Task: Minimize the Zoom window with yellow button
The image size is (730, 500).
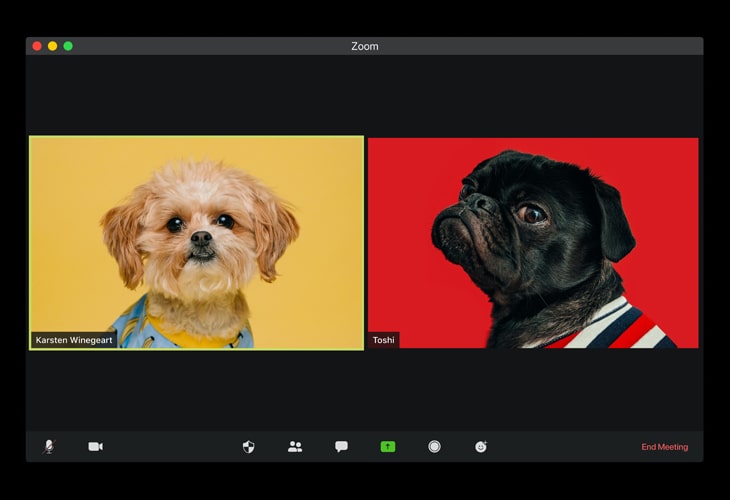Action: tap(52, 46)
